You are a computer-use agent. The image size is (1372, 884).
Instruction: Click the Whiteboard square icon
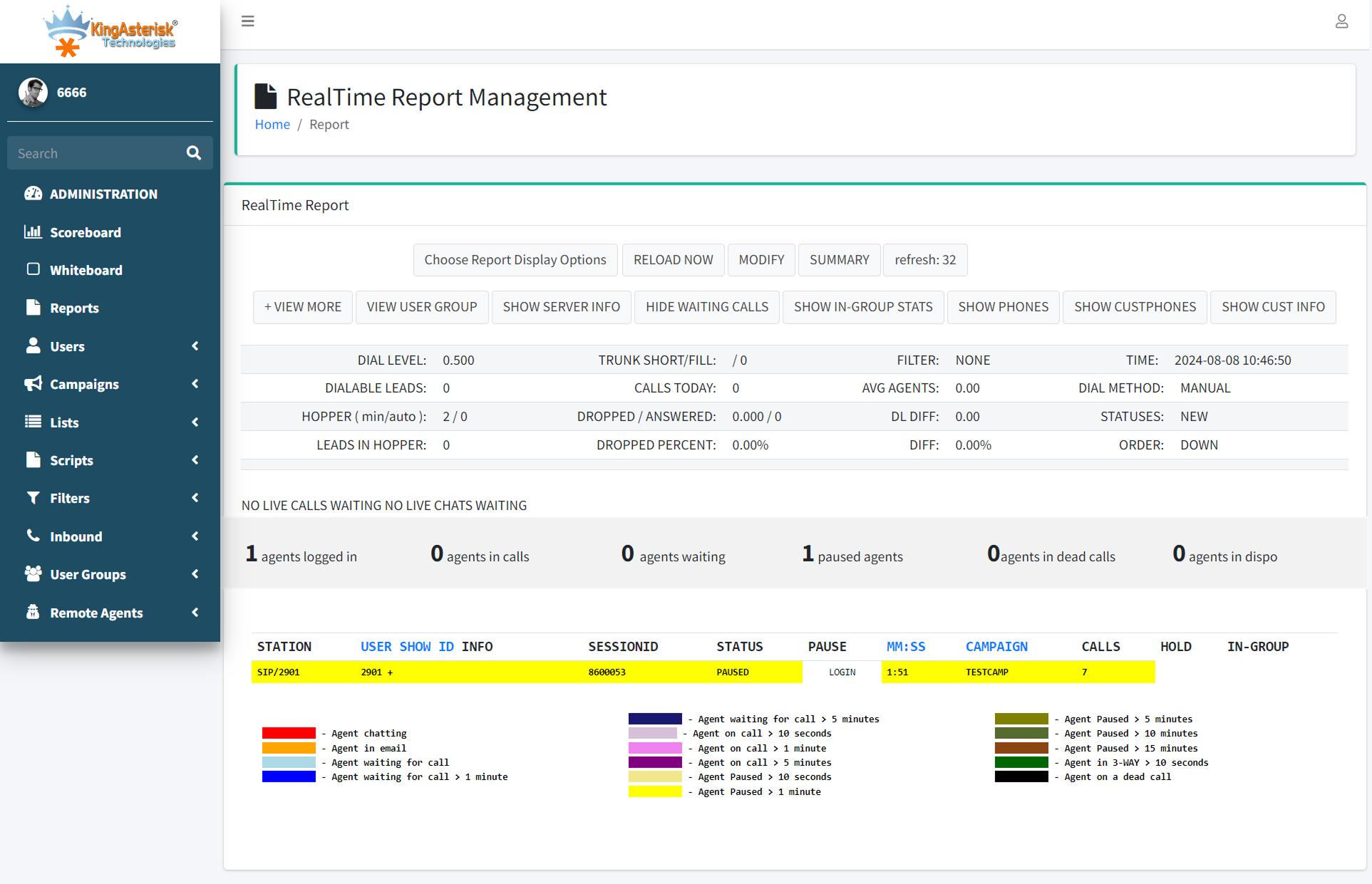pos(33,269)
